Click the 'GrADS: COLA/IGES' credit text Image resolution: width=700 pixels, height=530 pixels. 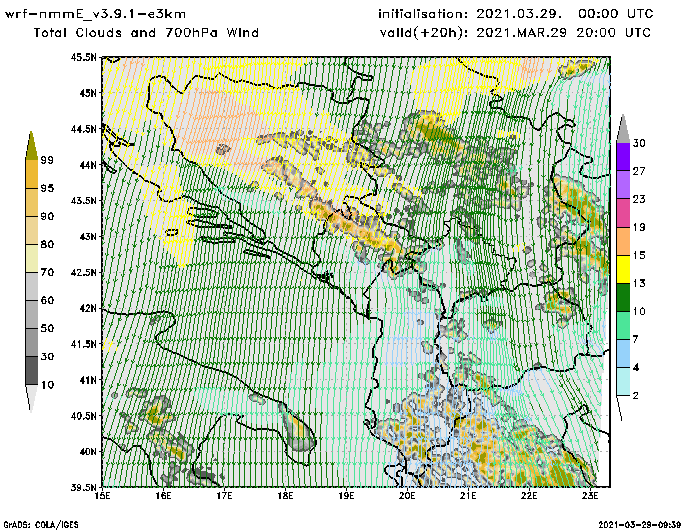(41, 525)
